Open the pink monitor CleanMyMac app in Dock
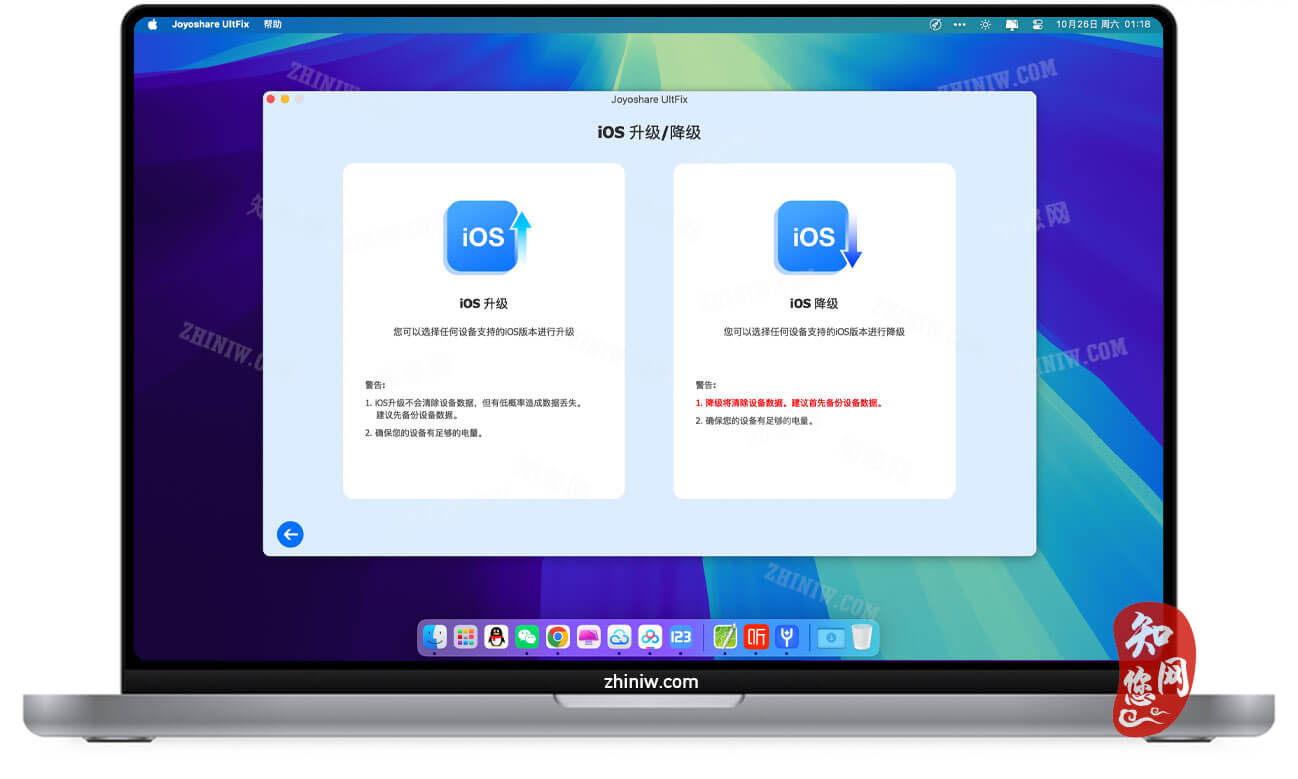The image size is (1298, 779). pos(589,637)
